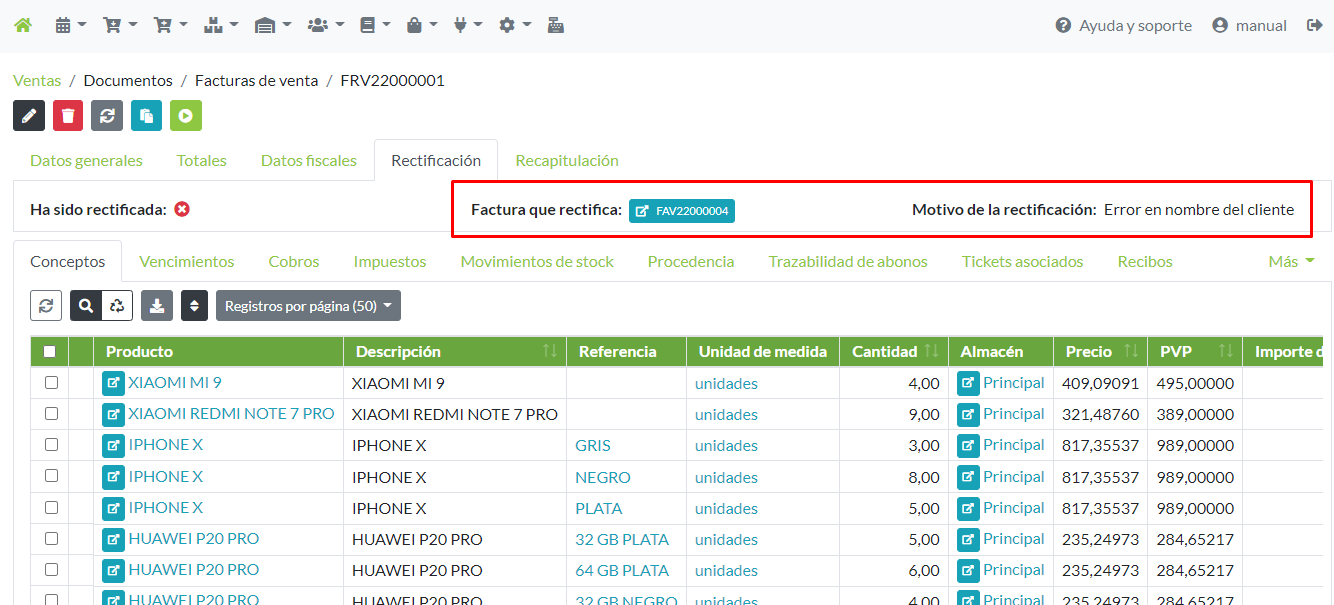Click the teal duplicate document icon
Viewport: 1334px width, 605px height.
(x=146, y=115)
